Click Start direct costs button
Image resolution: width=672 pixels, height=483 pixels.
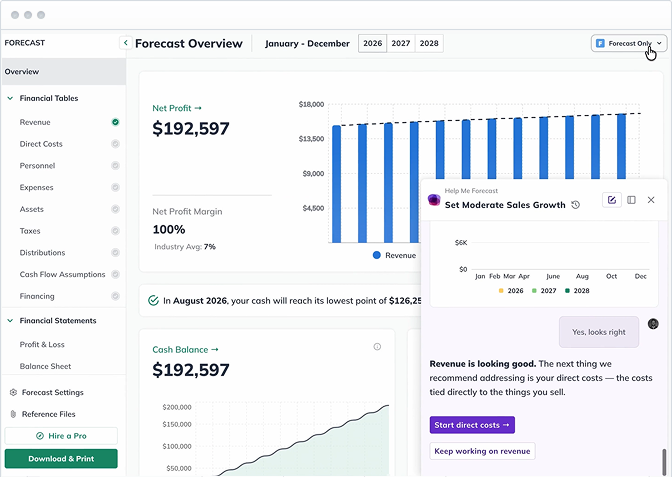[x=472, y=425]
